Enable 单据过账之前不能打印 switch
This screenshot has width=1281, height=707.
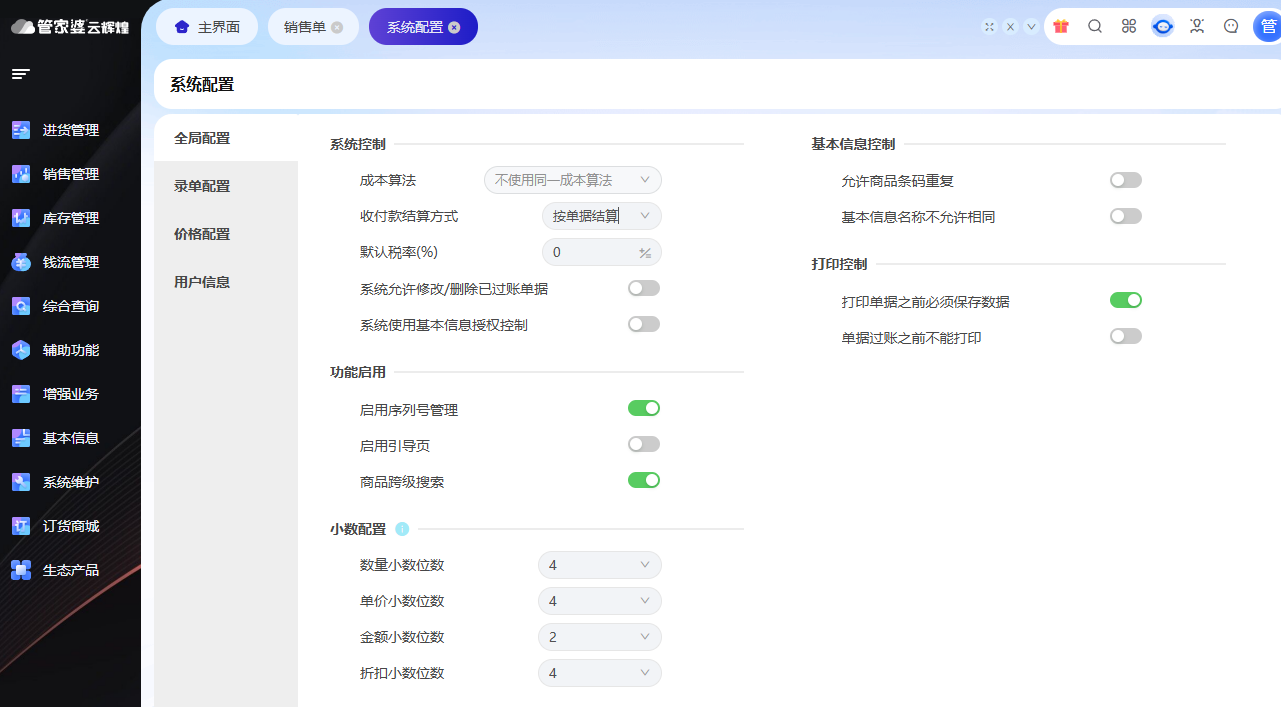(x=1126, y=336)
